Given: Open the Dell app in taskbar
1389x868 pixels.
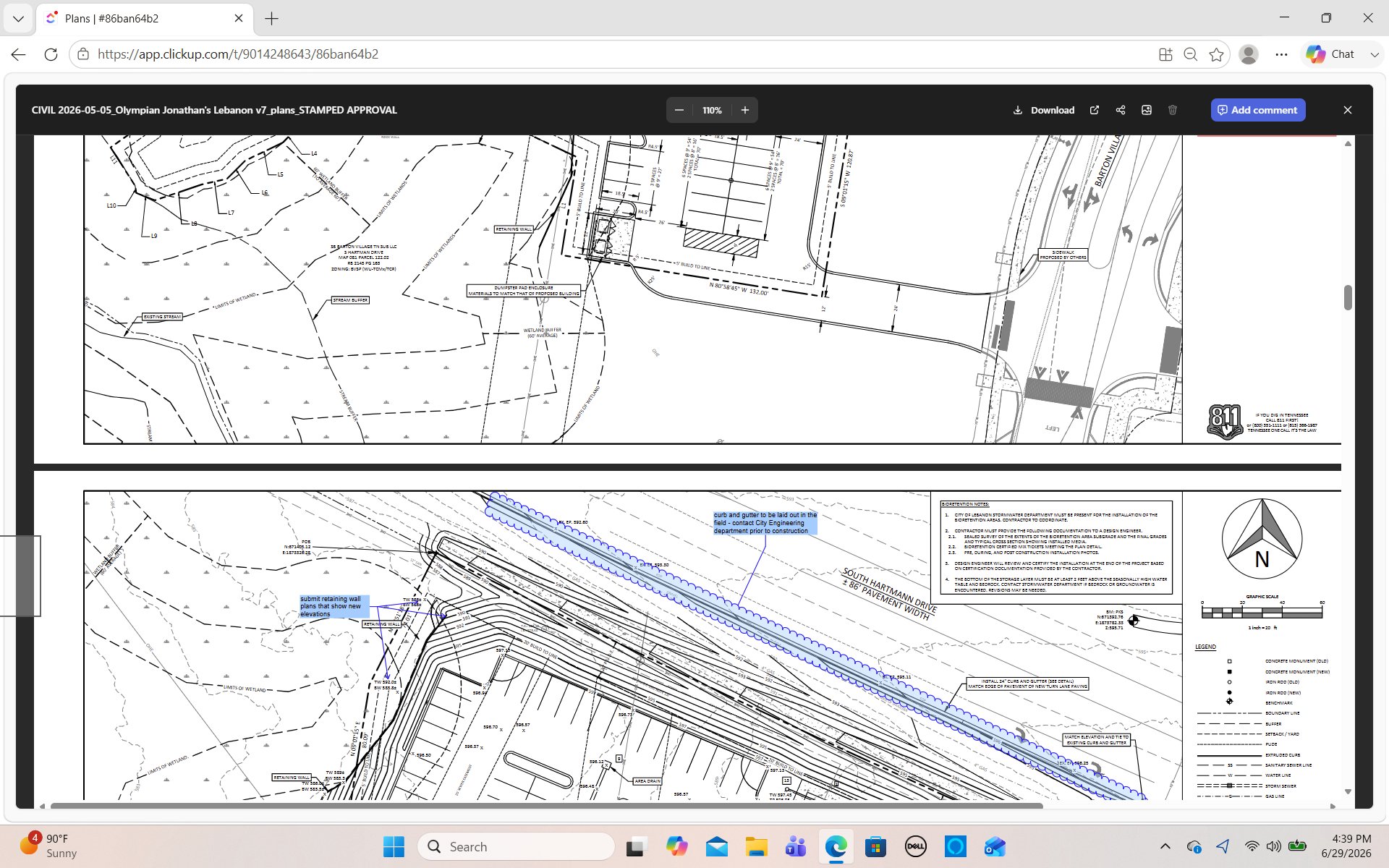Looking at the screenshot, I should pyautogui.click(x=916, y=846).
